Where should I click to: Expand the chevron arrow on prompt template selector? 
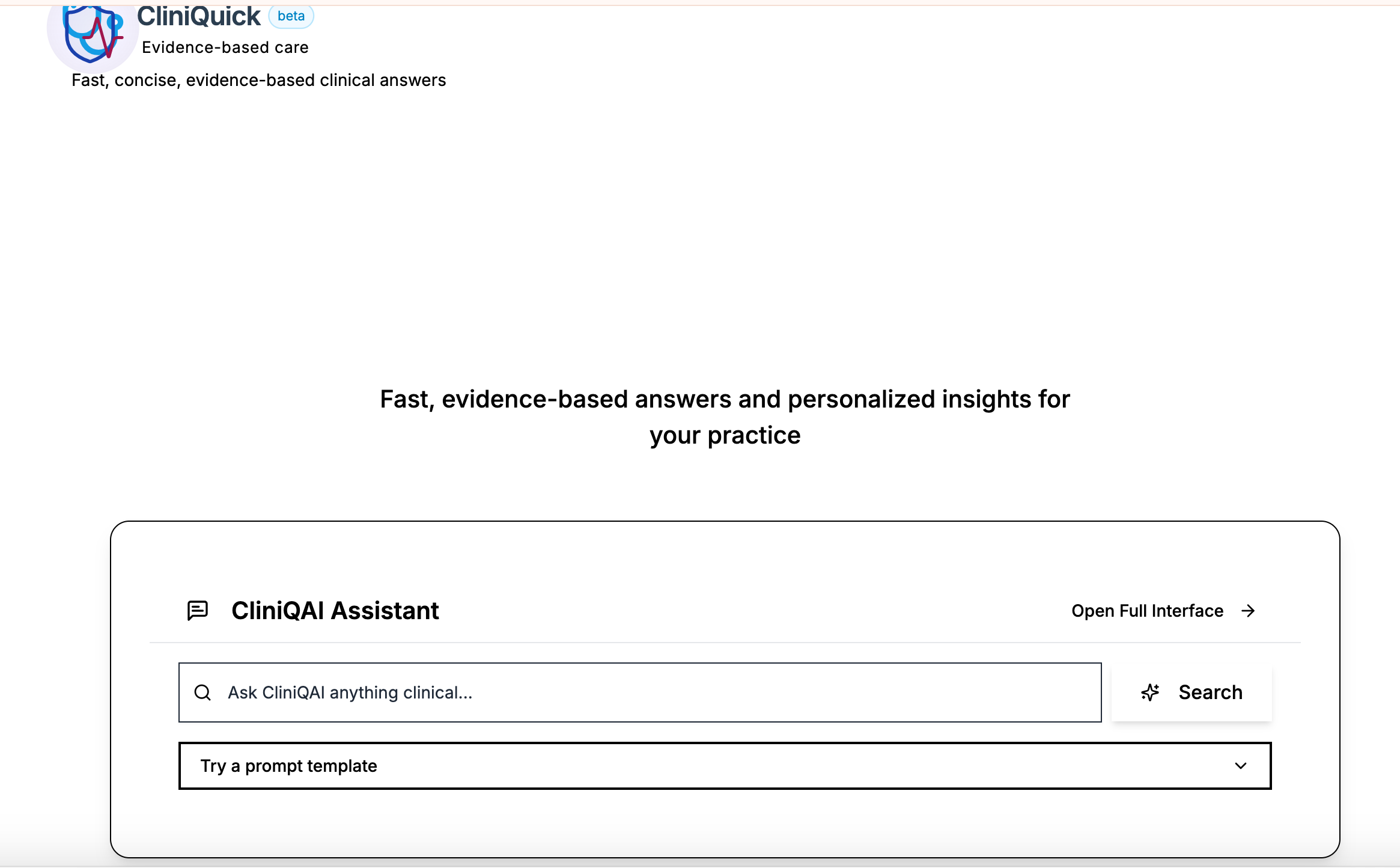[1240, 766]
